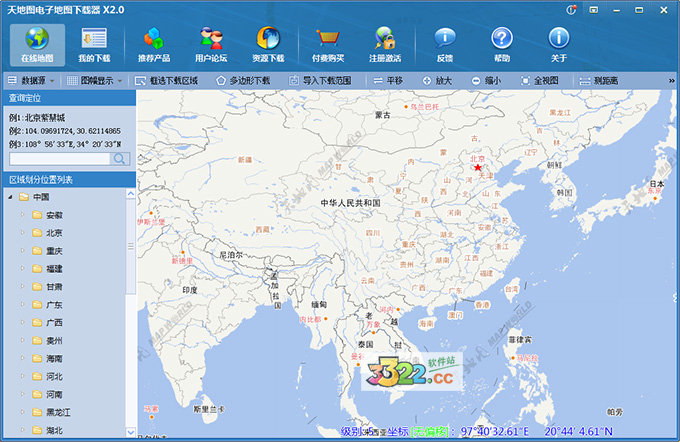Click the 东京 city label on map
This screenshot has width=680, height=442.
(655, 190)
